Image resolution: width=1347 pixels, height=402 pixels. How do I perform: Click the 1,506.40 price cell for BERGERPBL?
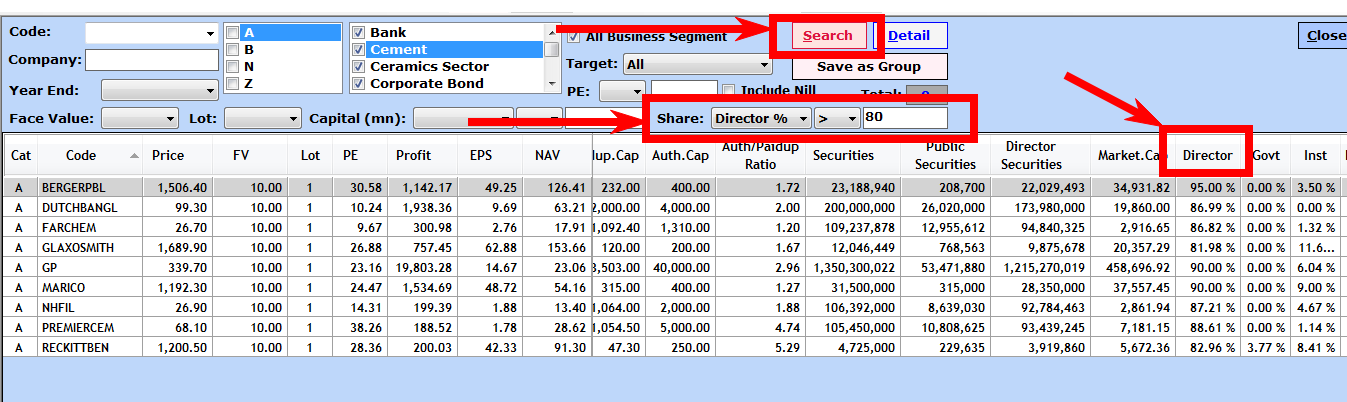coord(178,187)
